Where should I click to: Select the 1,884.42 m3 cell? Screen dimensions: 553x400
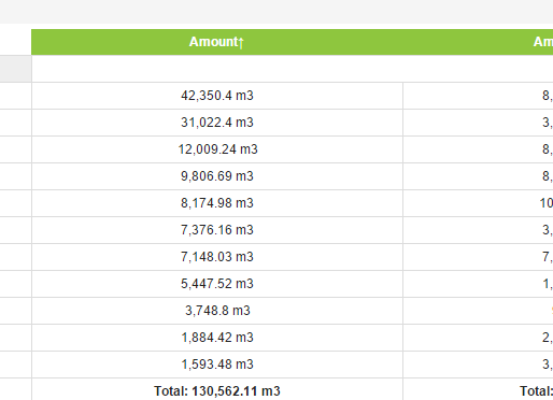217,337
